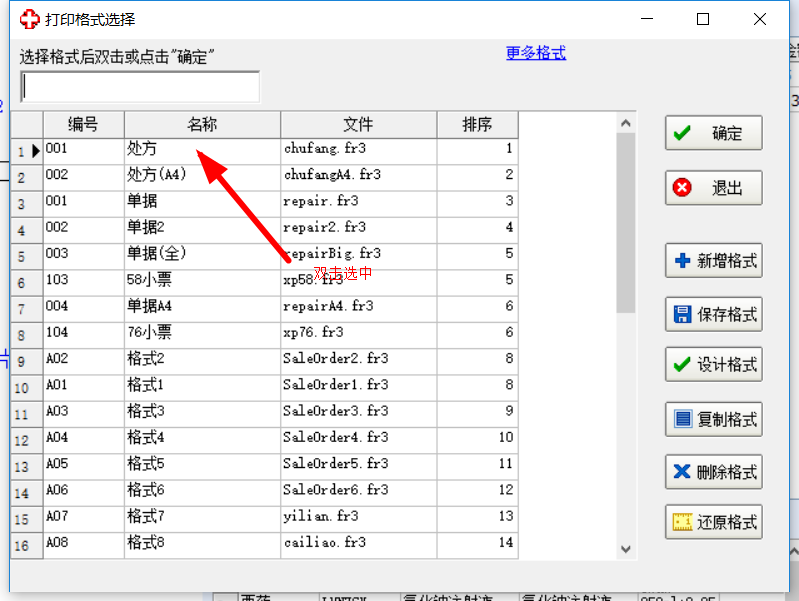Select the 格式7 name cell
Screen dimensions: 799x601
point(202,519)
